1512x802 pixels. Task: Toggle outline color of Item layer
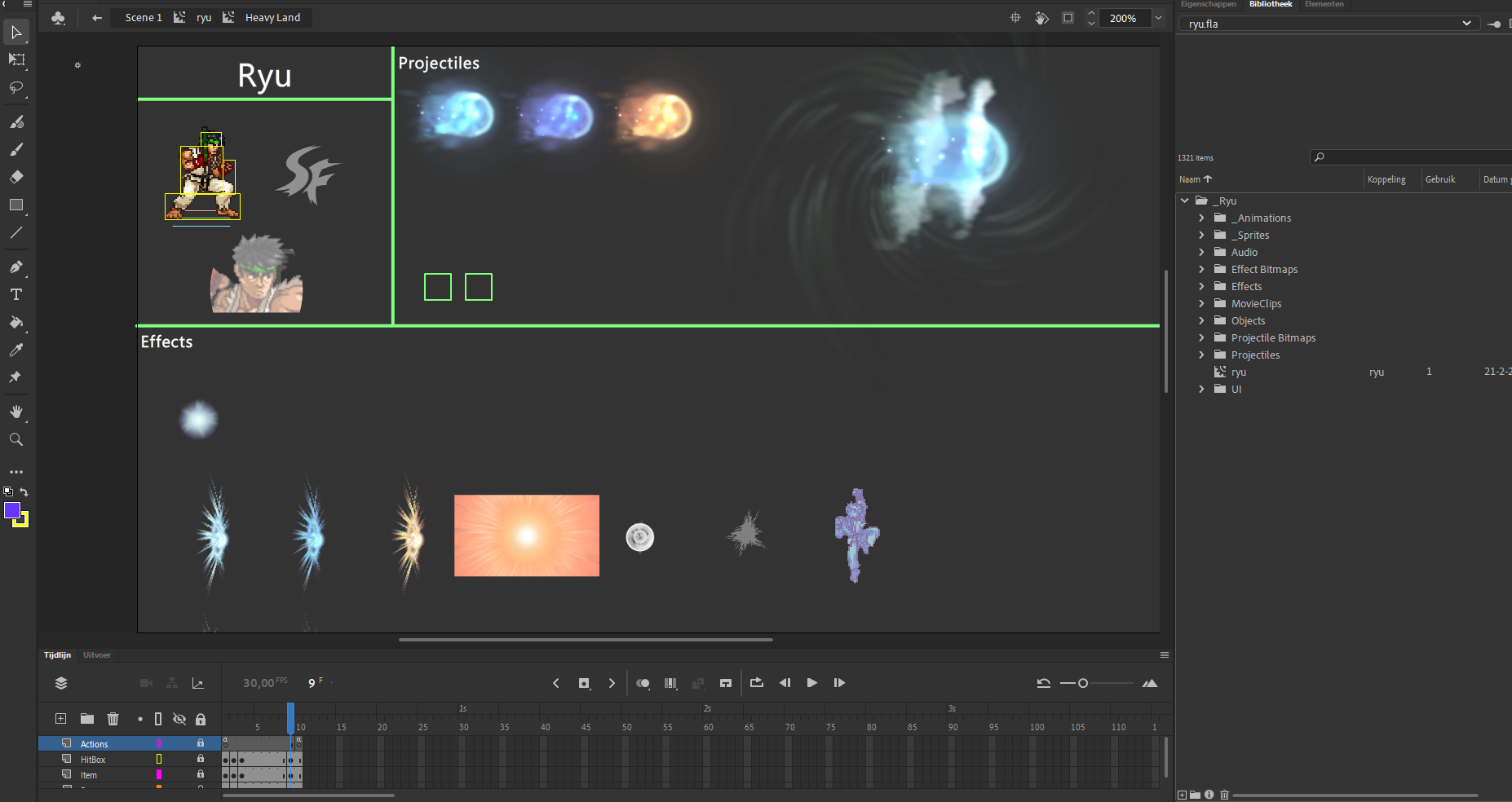click(159, 774)
